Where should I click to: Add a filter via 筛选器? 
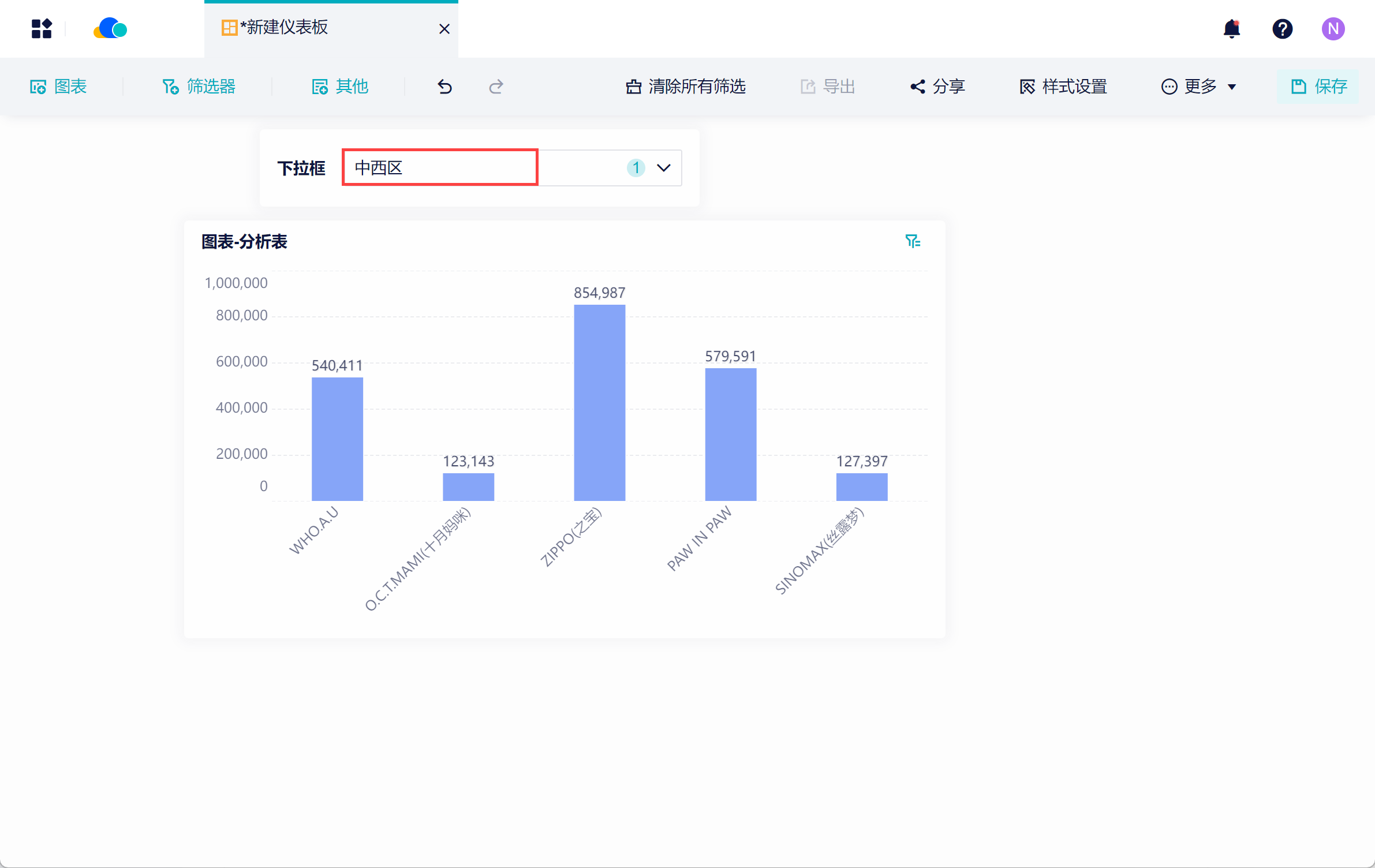[199, 87]
